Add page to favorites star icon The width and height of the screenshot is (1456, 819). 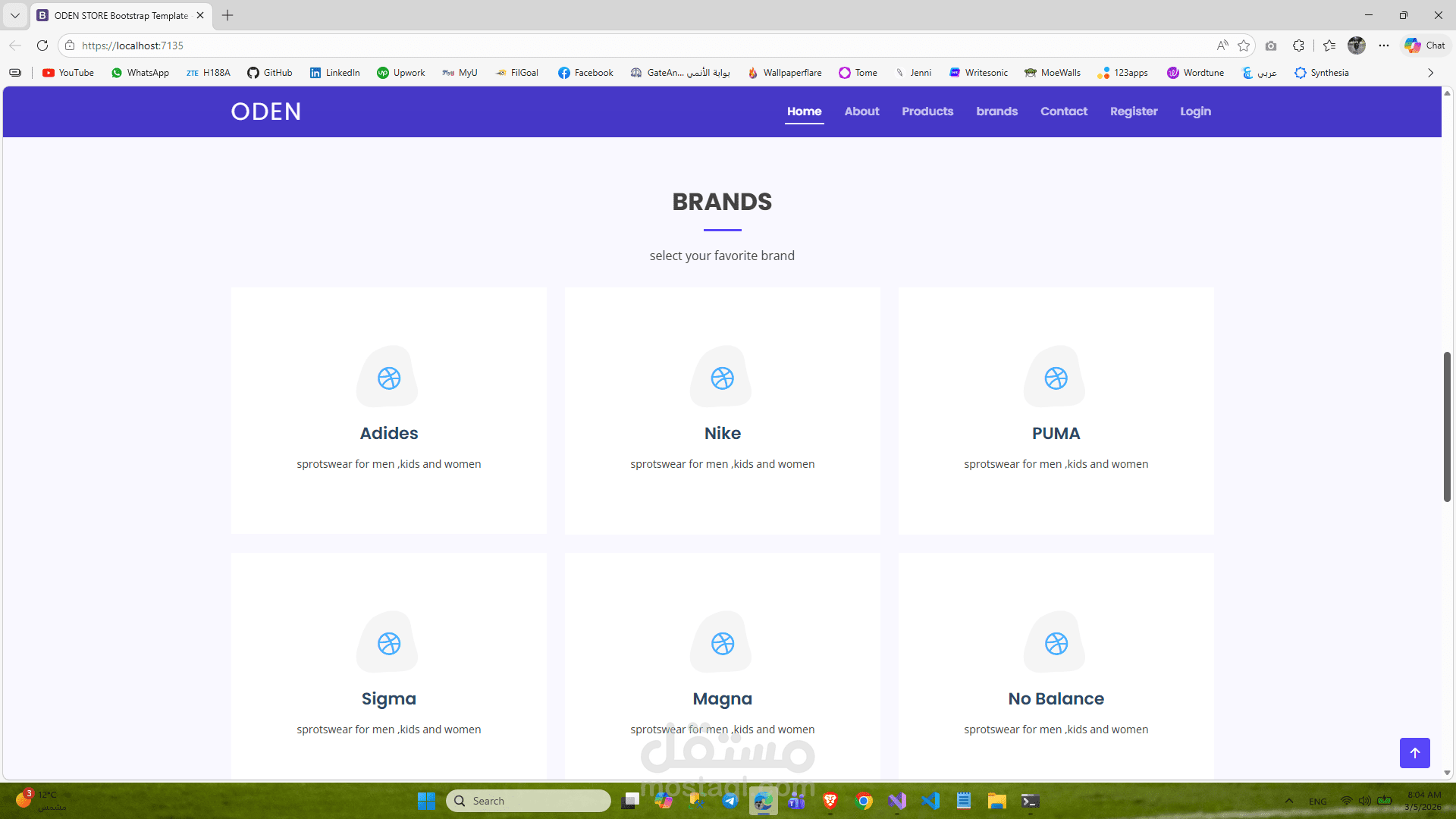coord(1244,45)
